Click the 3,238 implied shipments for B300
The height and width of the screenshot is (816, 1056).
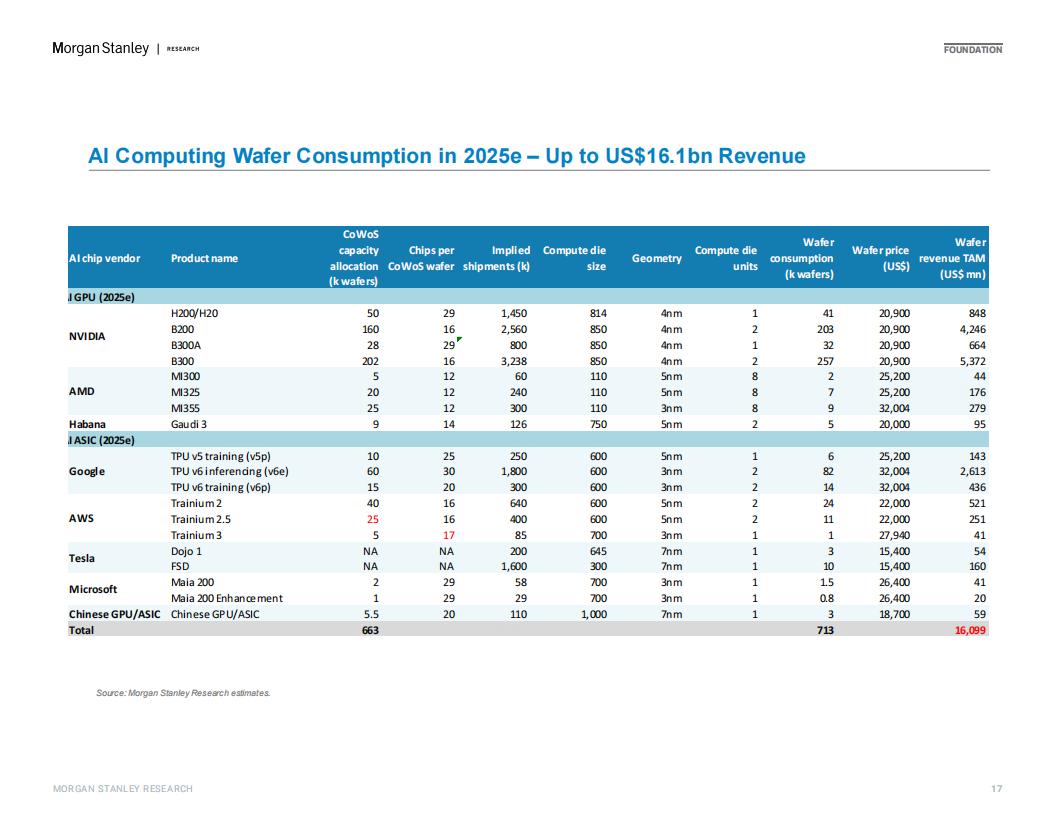pos(514,361)
